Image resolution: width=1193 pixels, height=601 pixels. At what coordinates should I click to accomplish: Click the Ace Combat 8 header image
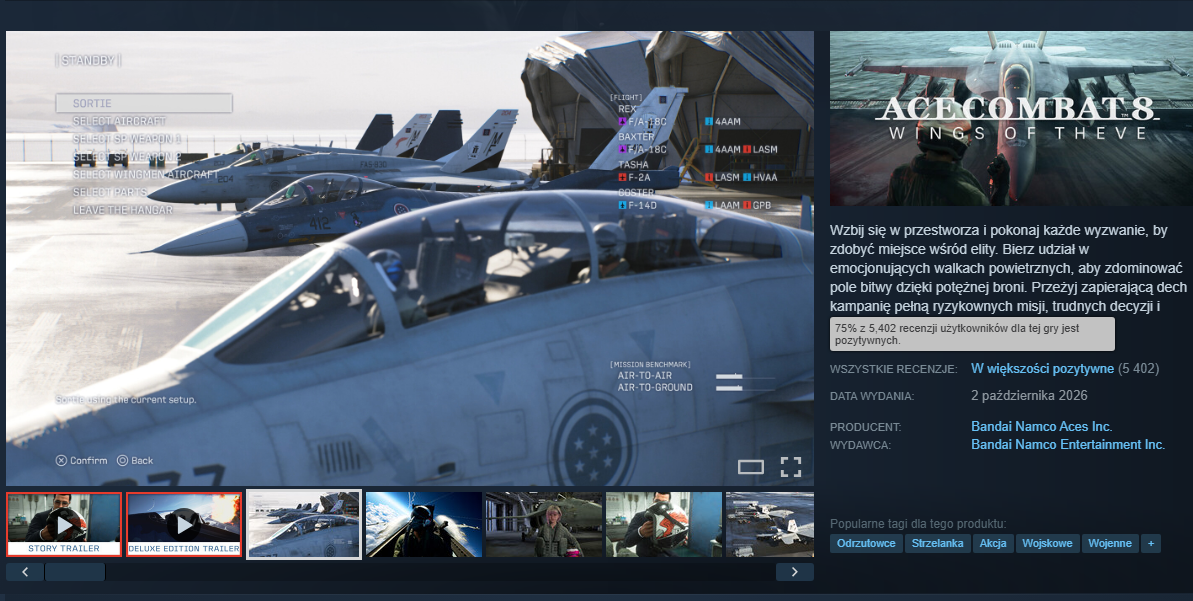tap(1011, 118)
